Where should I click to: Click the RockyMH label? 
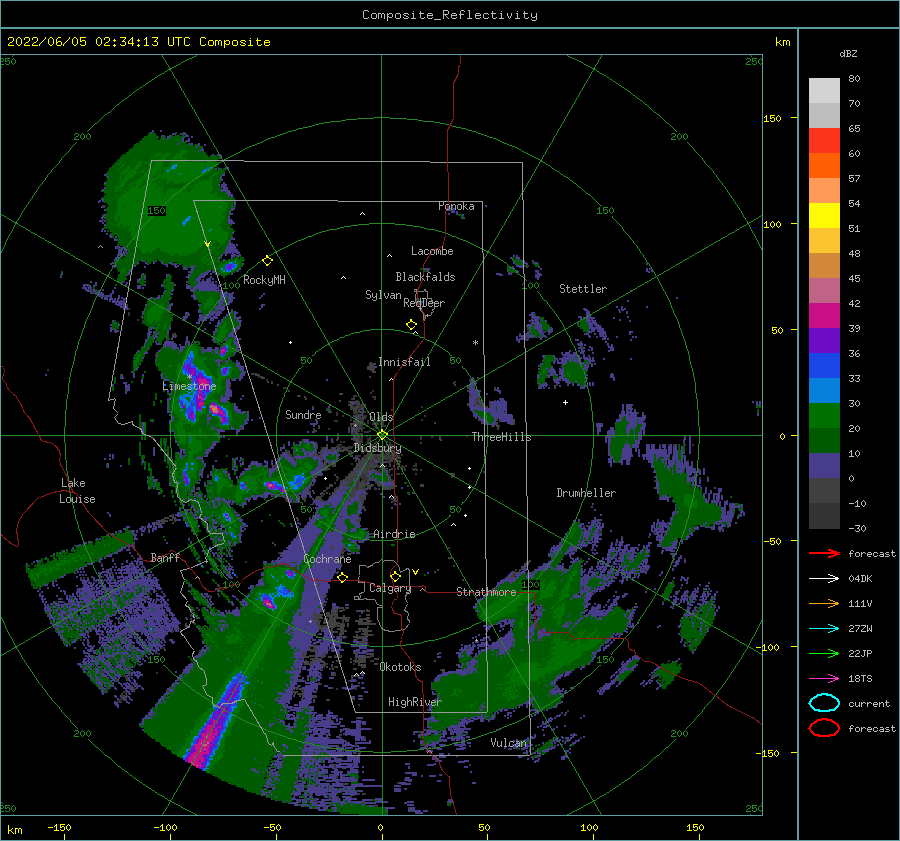tap(264, 280)
